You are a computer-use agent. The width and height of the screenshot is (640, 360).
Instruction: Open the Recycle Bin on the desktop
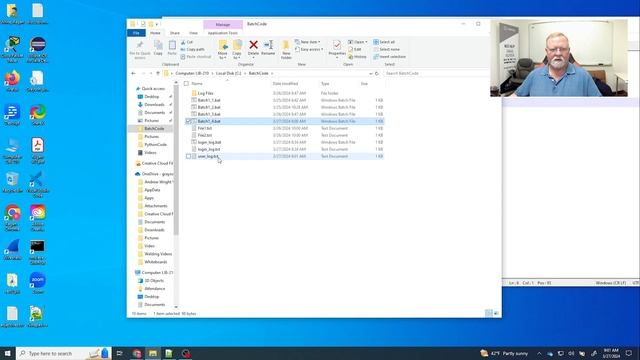click(12, 182)
